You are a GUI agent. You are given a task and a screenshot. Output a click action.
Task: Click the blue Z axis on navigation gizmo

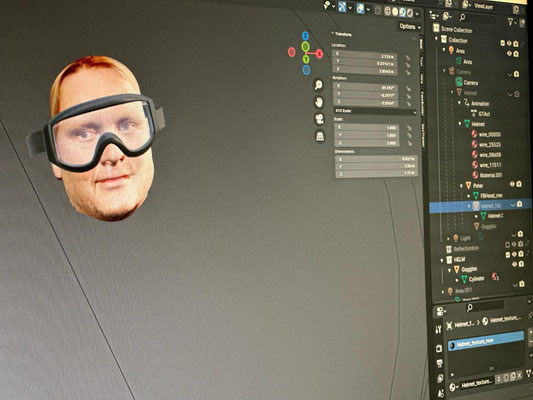305,36
